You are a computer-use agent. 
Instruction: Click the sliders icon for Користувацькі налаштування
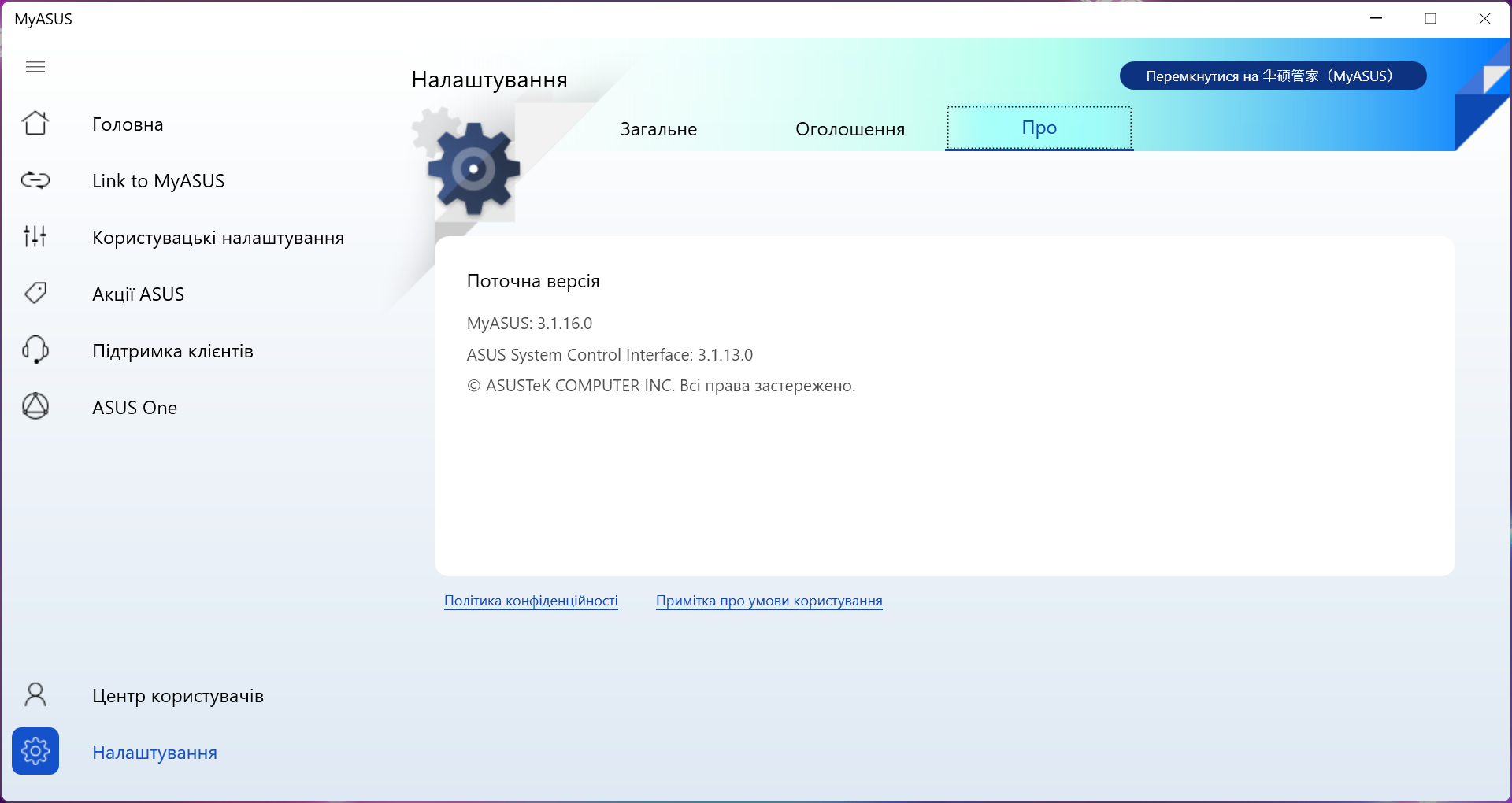(35, 236)
